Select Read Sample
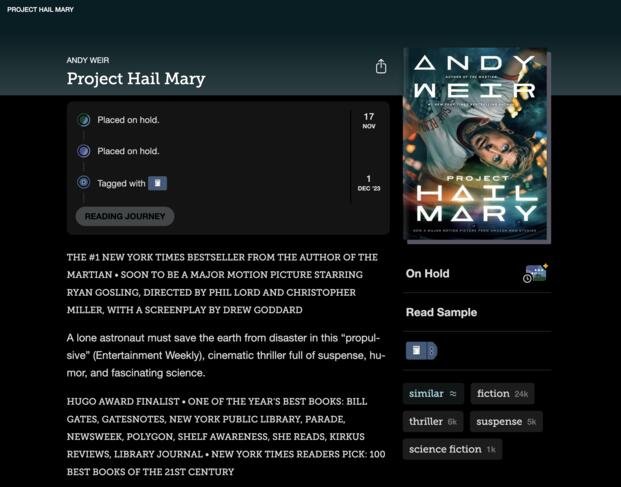This screenshot has width=621, height=487. click(x=441, y=312)
